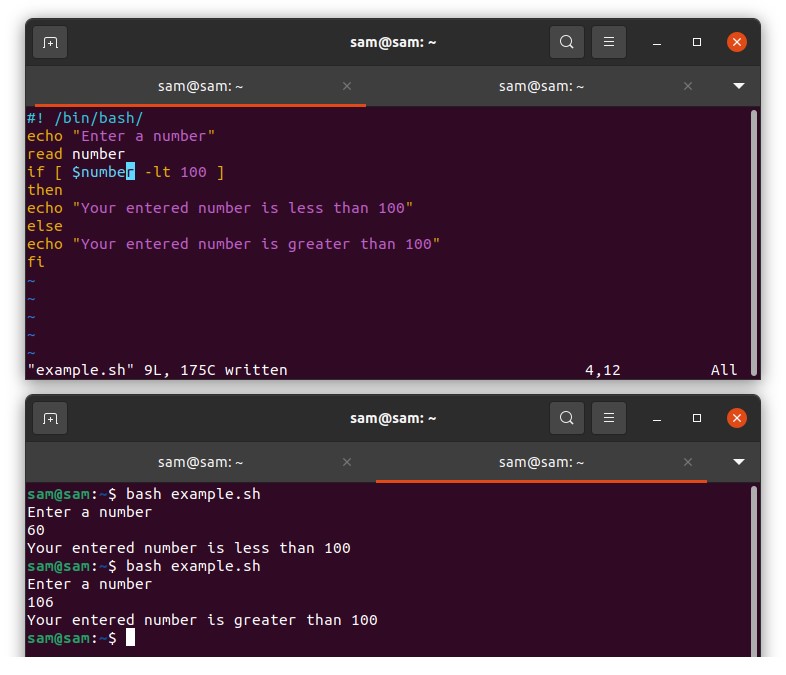Expand the tab list arrow in the lower terminal
Viewport: 786px width, 675px height.
739,462
